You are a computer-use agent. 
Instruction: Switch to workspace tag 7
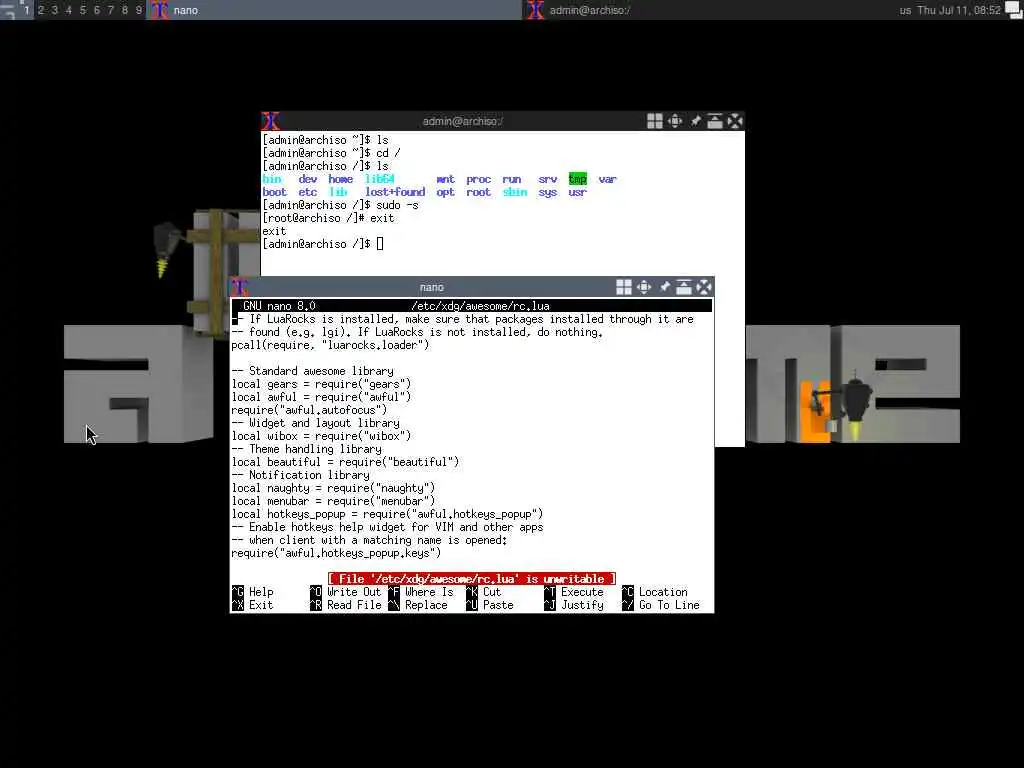[x=111, y=10]
